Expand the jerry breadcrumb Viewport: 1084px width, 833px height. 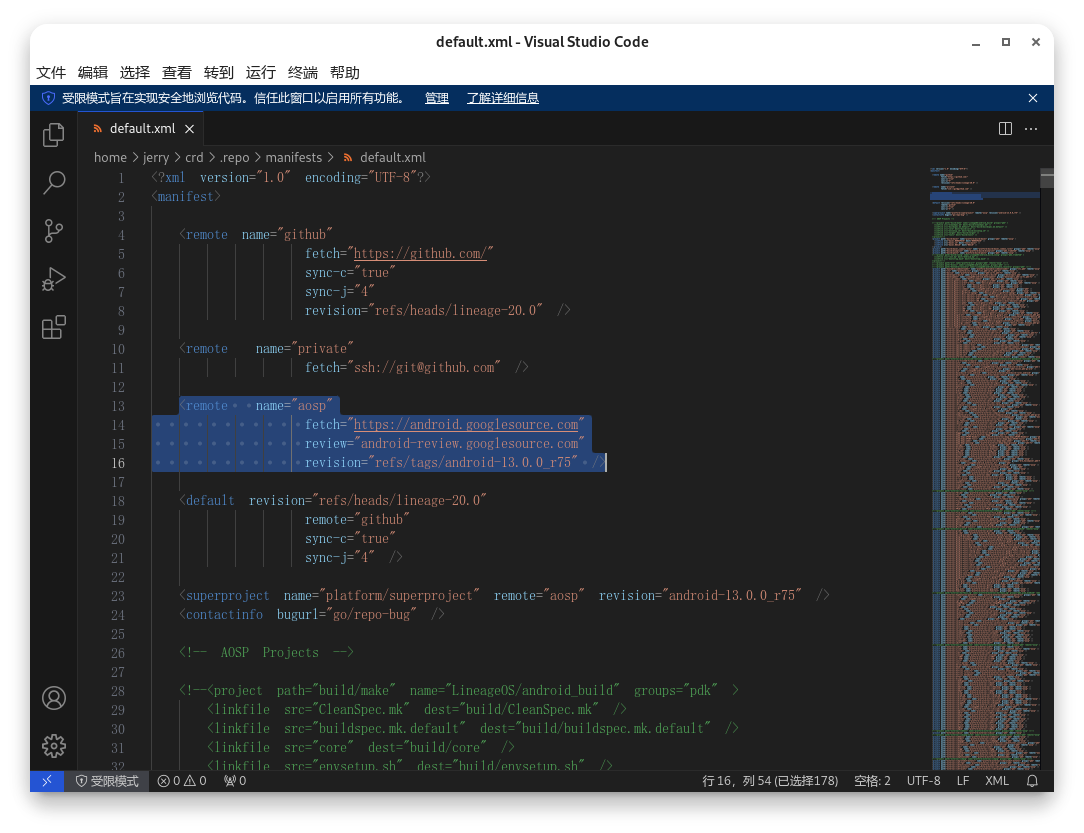tap(156, 158)
